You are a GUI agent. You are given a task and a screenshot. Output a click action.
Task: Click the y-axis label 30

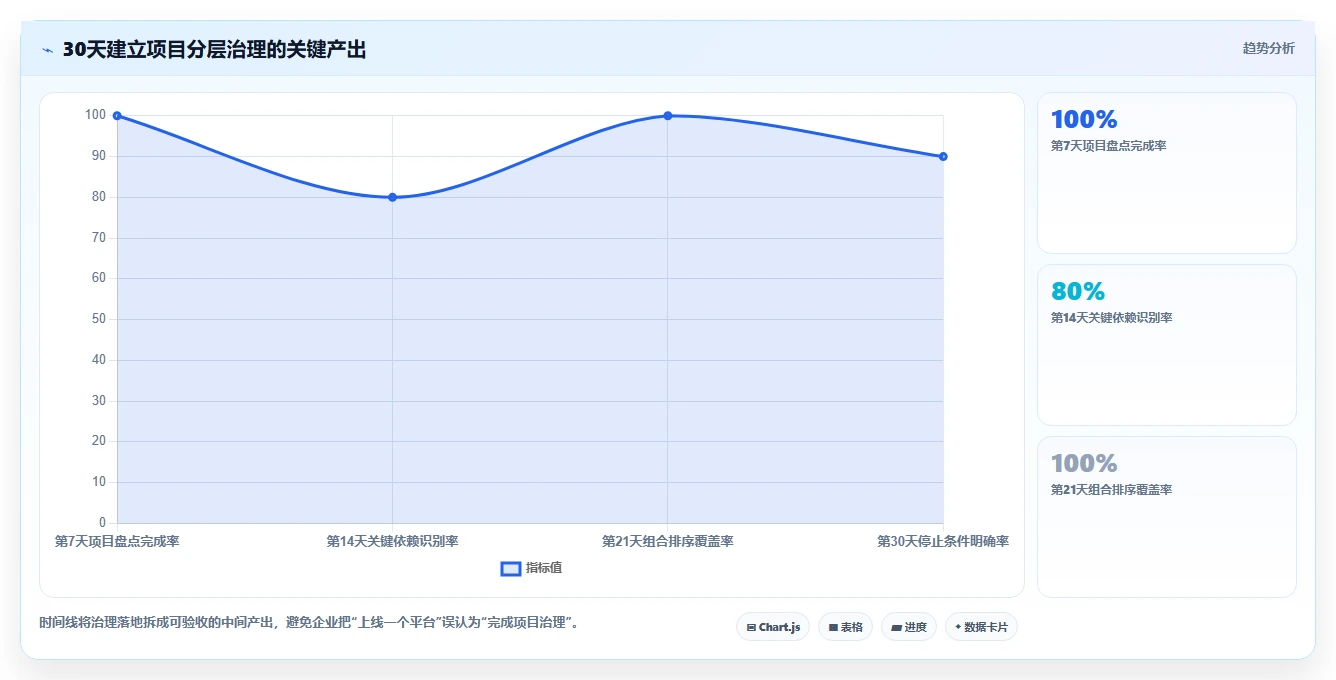pos(98,401)
